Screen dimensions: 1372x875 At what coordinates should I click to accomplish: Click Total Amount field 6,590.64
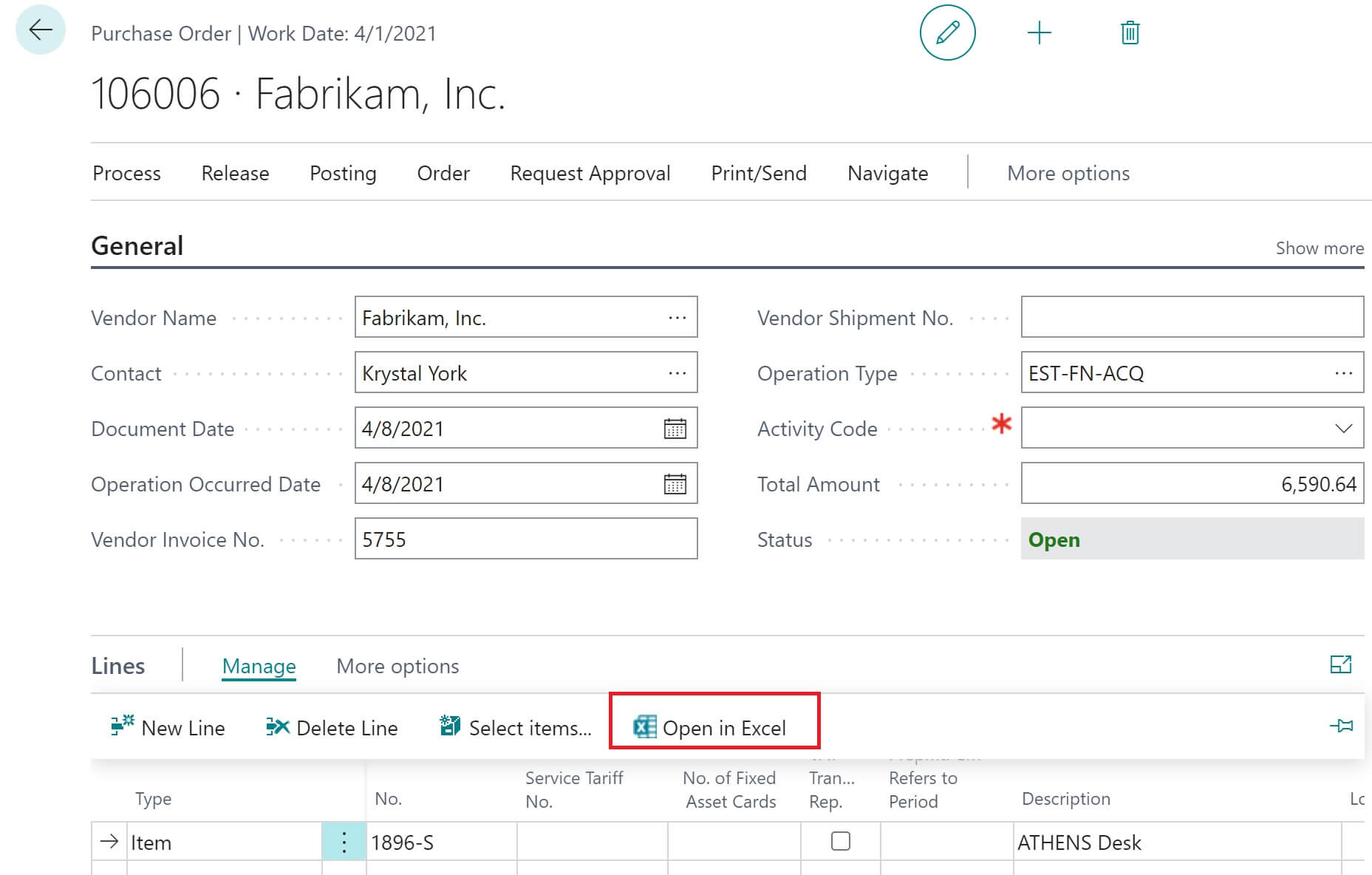tap(1192, 483)
